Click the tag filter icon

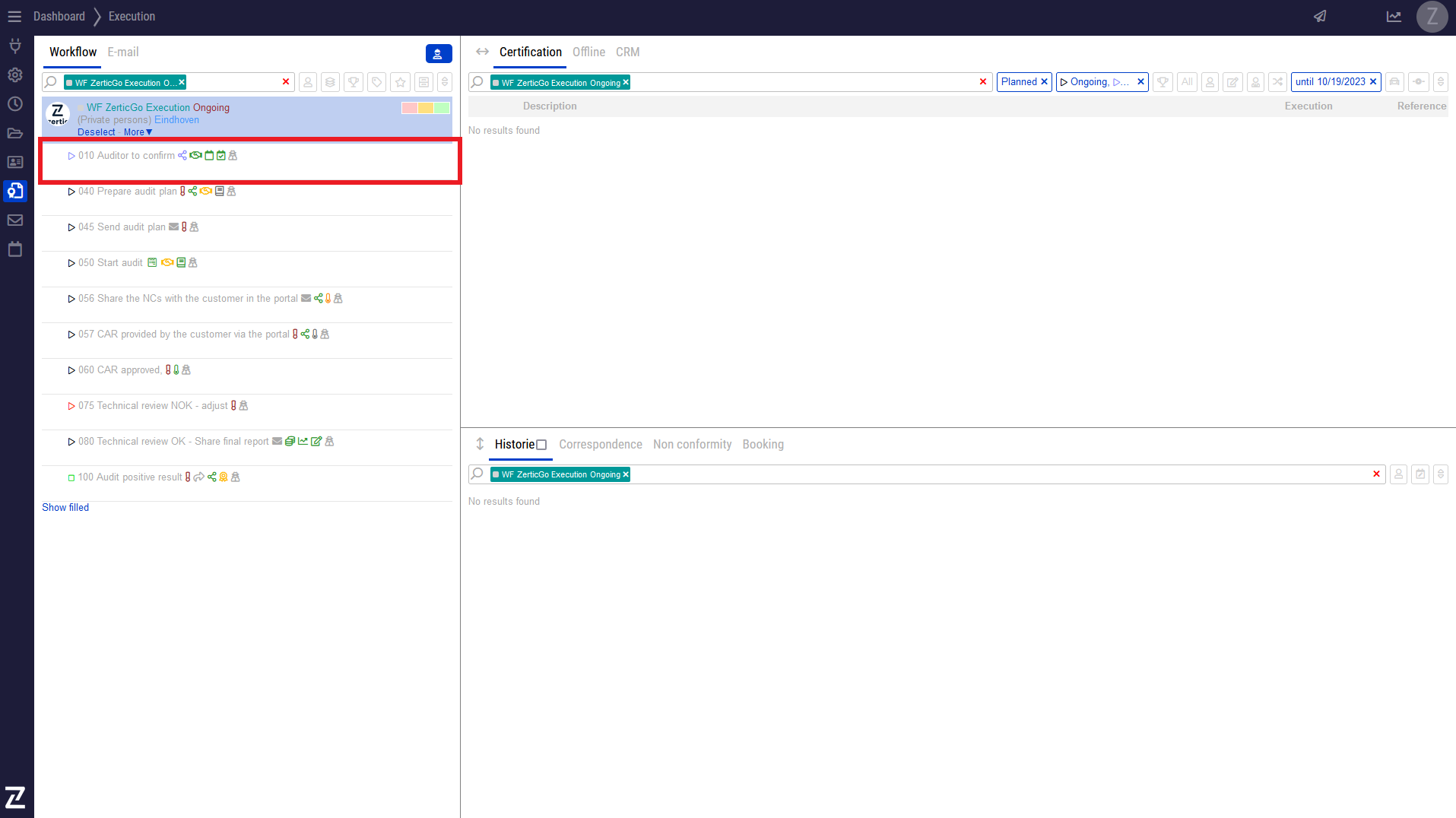coord(377,82)
